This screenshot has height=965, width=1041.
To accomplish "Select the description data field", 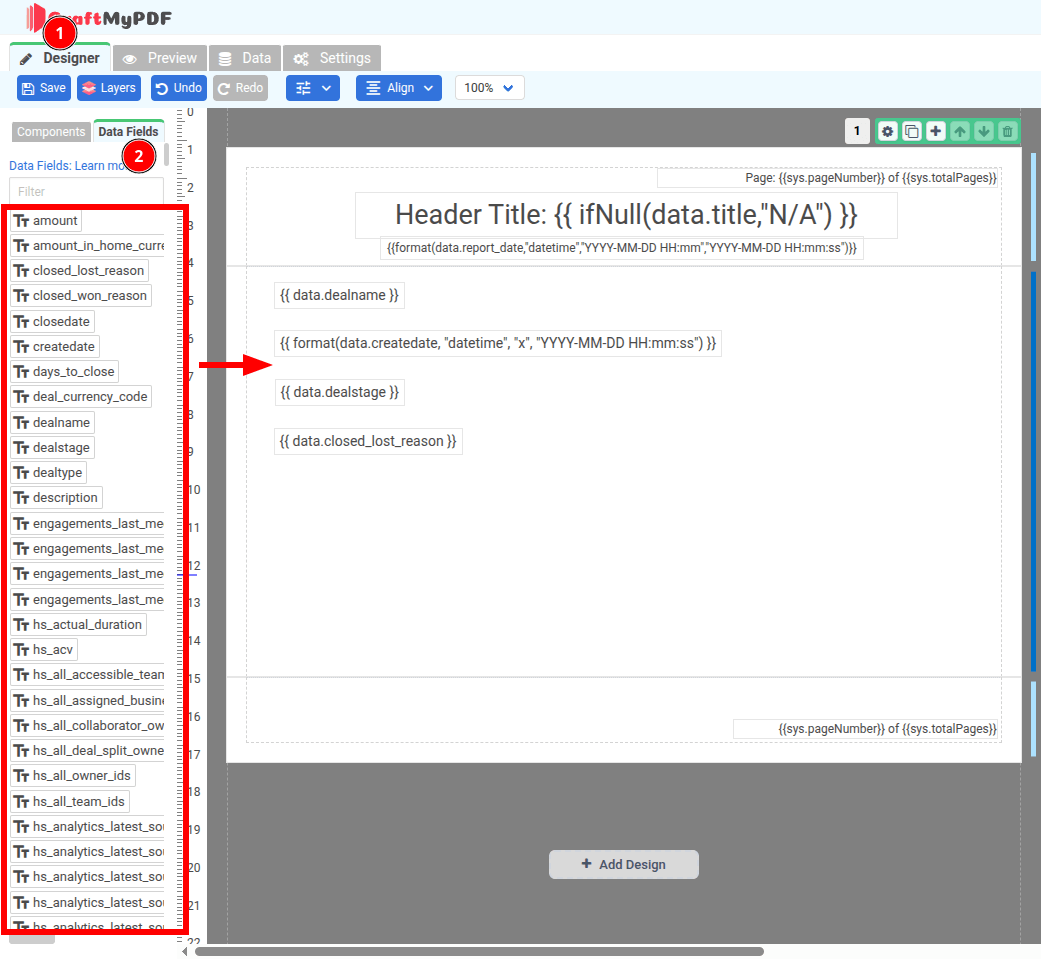I will point(56,498).
